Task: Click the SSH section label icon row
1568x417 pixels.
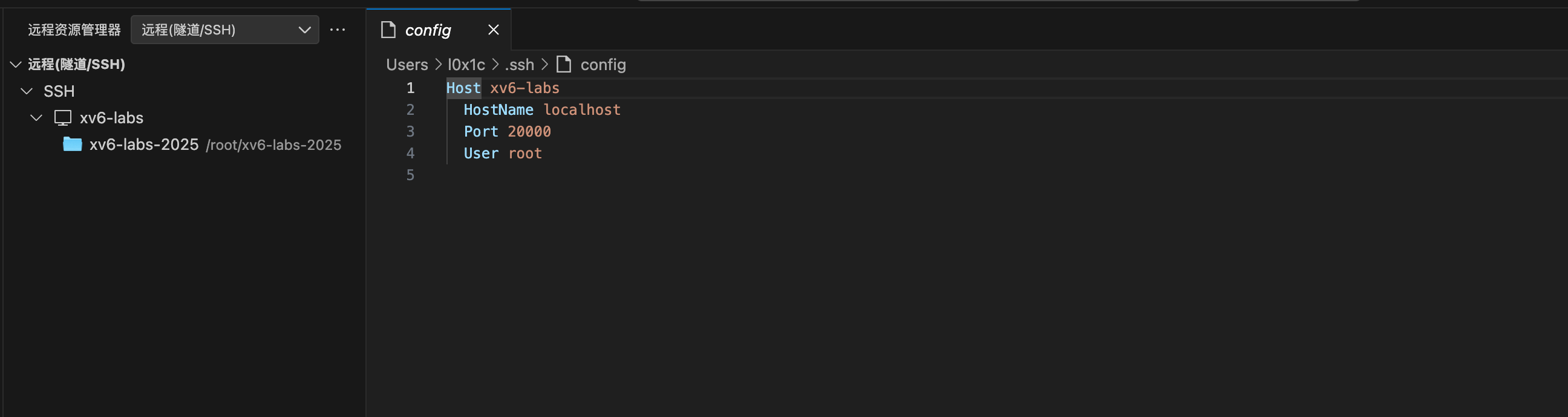Action: [59, 91]
